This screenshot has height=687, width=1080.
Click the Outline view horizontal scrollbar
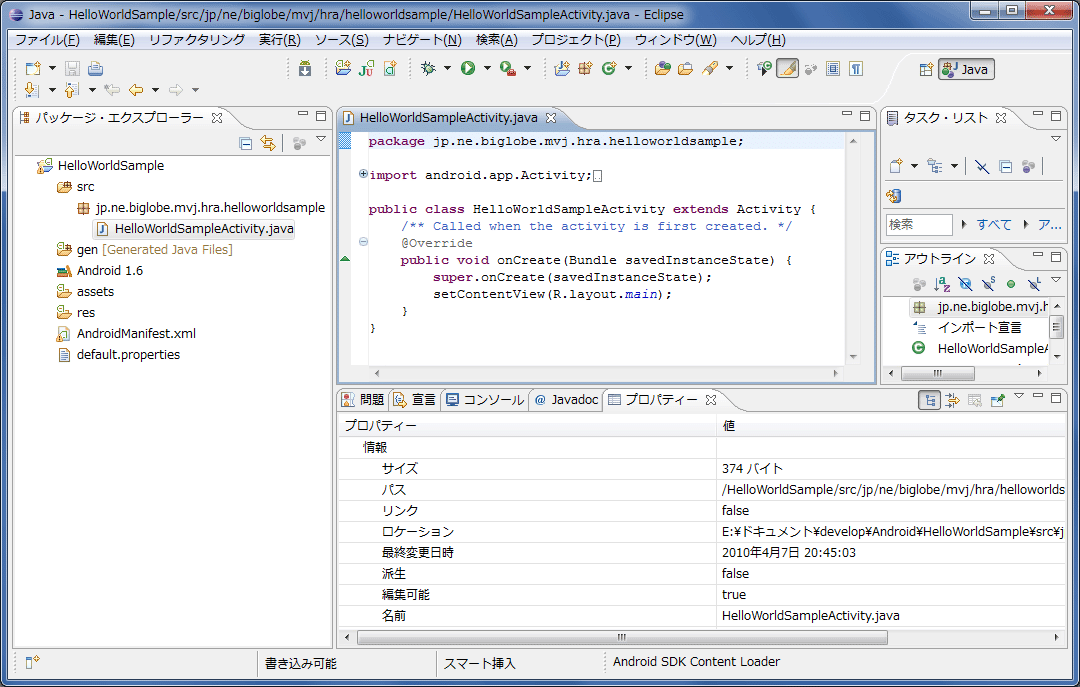pos(937,373)
